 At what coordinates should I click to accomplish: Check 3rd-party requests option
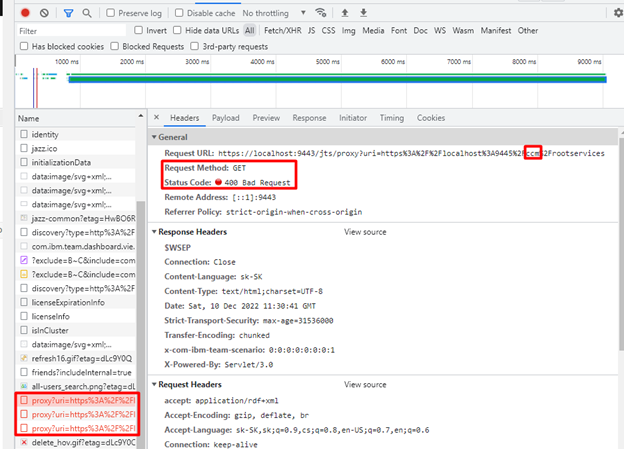click(x=195, y=46)
